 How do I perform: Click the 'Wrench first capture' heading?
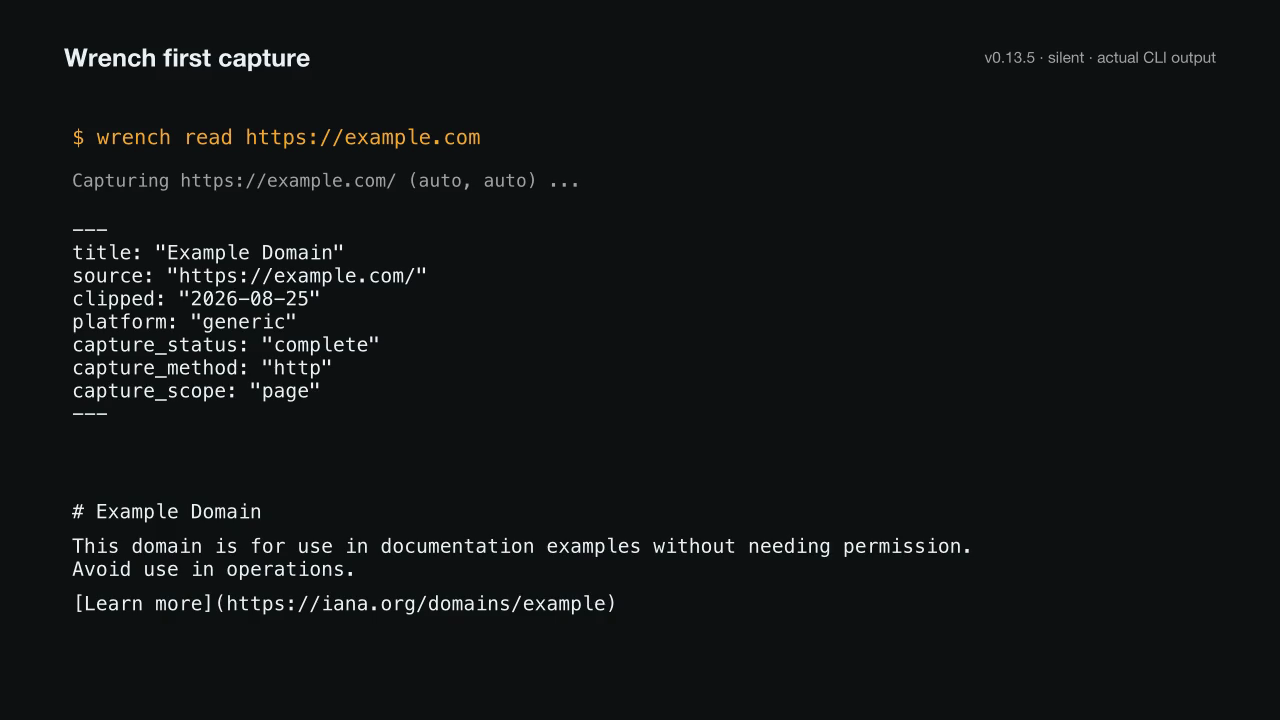tap(187, 58)
